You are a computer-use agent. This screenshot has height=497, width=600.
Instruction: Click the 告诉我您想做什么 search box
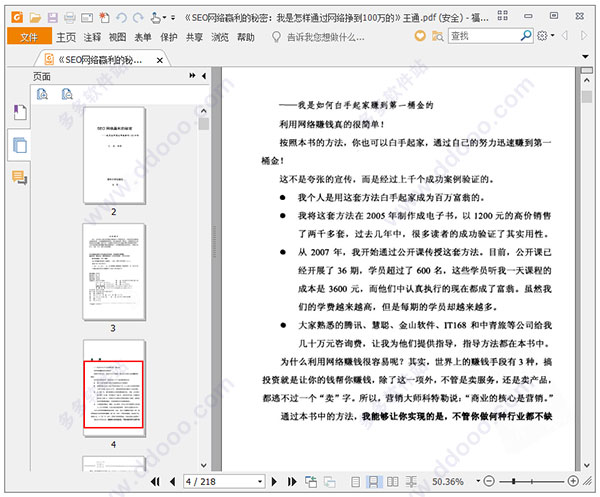tap(325, 37)
